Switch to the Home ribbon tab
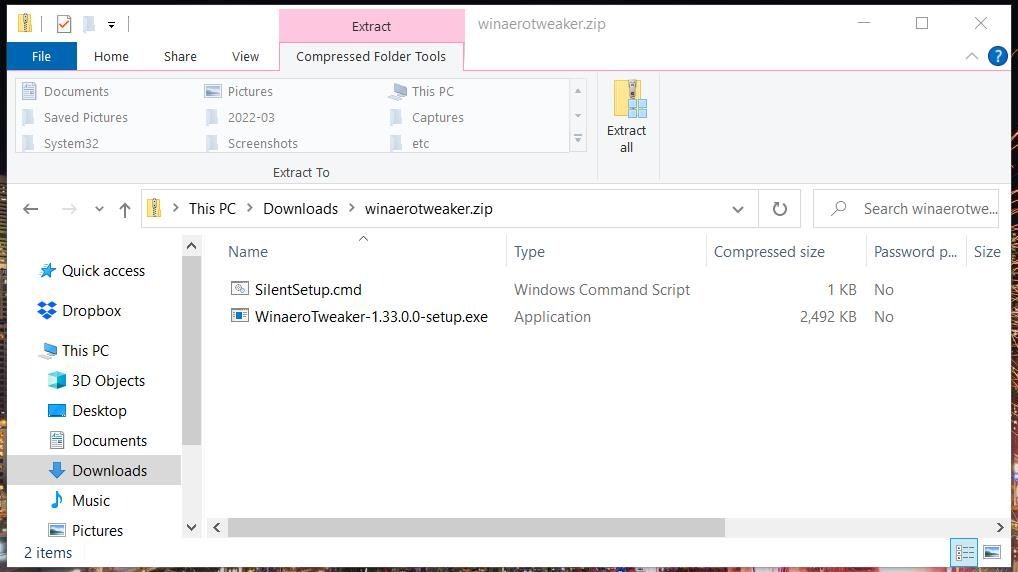 [111, 56]
